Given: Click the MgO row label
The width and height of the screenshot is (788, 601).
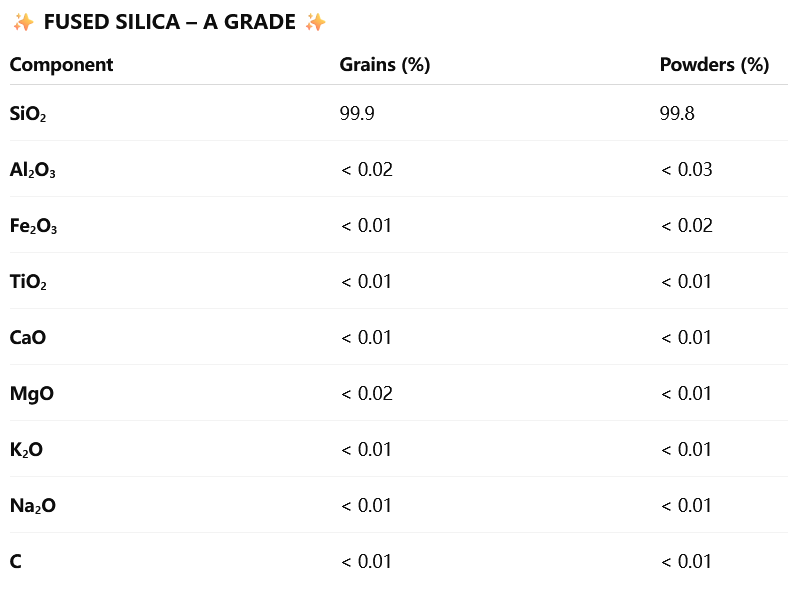Looking at the screenshot, I should (32, 393).
